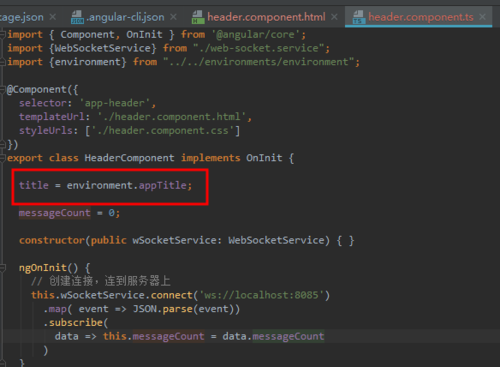Click the HTML file icon on header.component.html tab
500x367 pixels.
click(x=198, y=17)
